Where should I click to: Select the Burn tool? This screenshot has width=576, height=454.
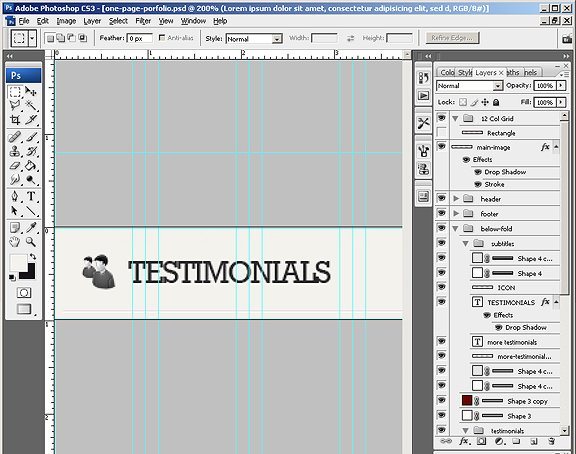pyautogui.click(x=31, y=180)
